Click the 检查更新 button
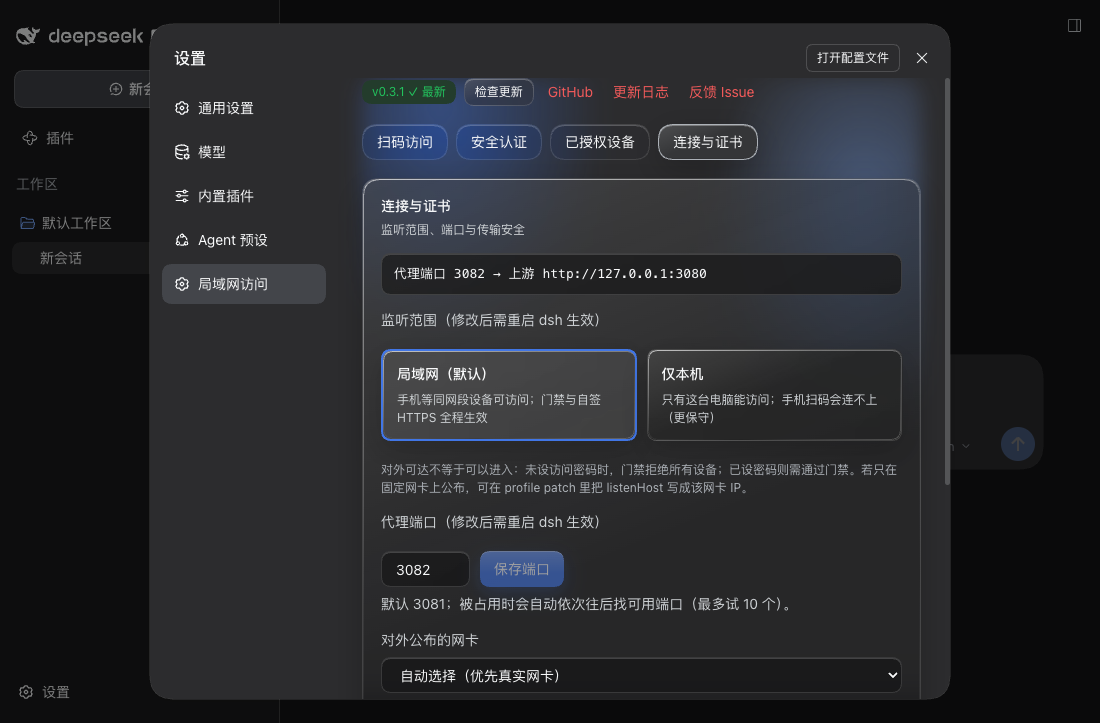1100x723 pixels. 499,92
